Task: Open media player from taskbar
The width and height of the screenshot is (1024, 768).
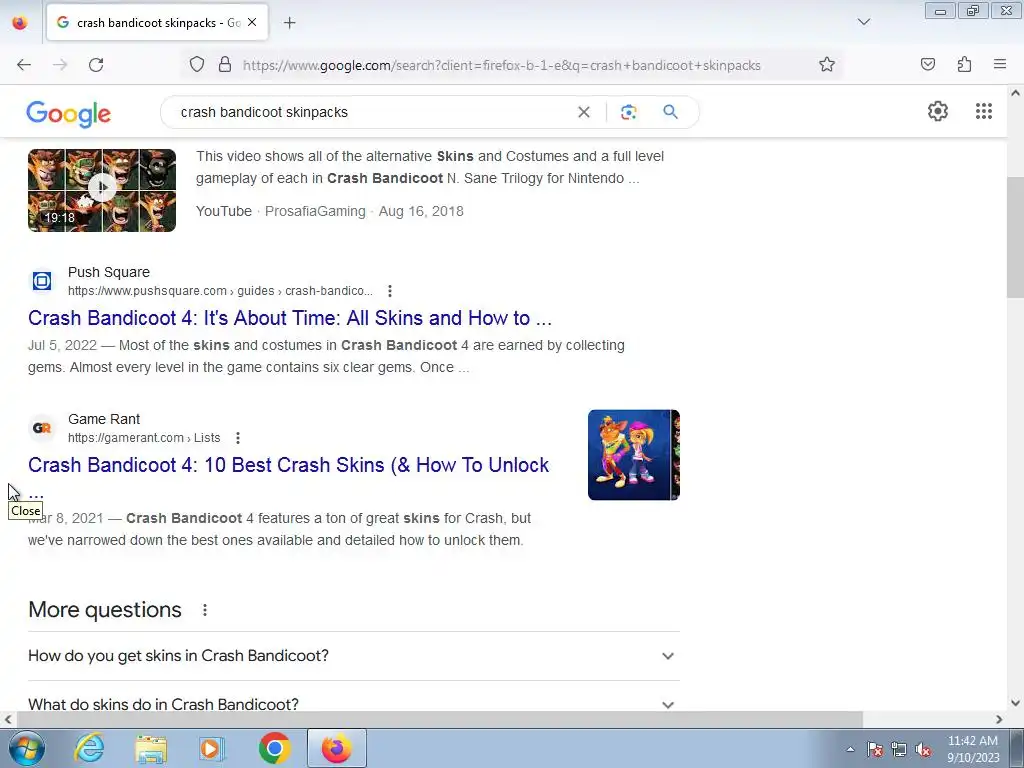Action: [212, 748]
